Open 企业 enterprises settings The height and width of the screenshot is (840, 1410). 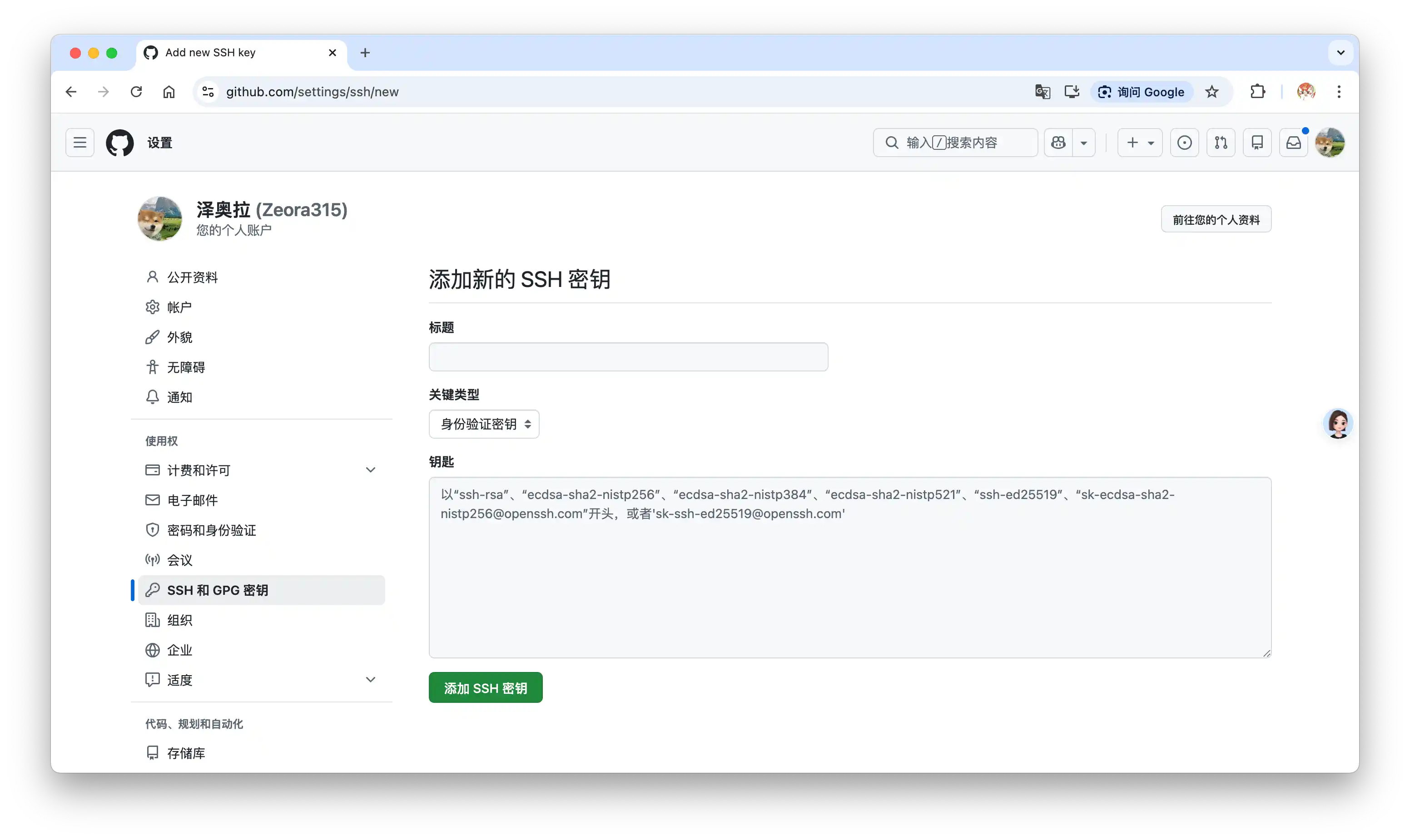tap(261, 650)
